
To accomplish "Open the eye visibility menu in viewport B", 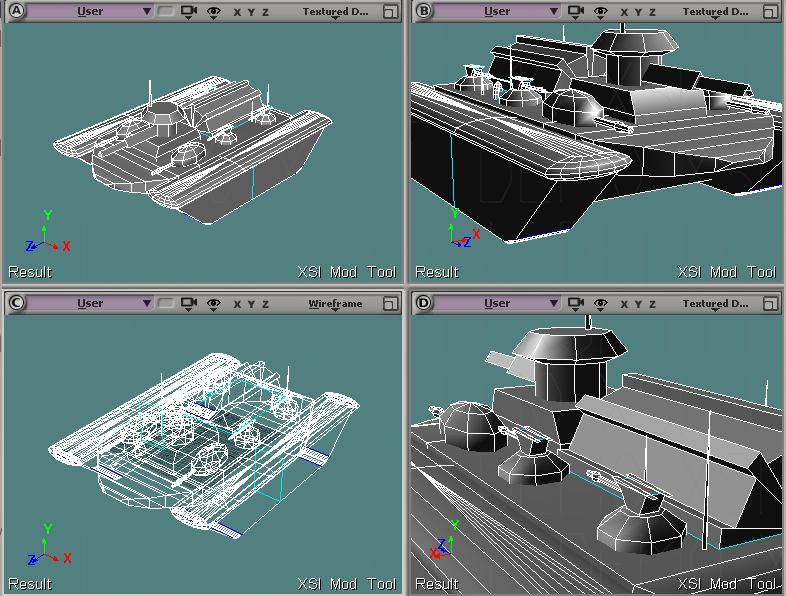I will point(601,12).
